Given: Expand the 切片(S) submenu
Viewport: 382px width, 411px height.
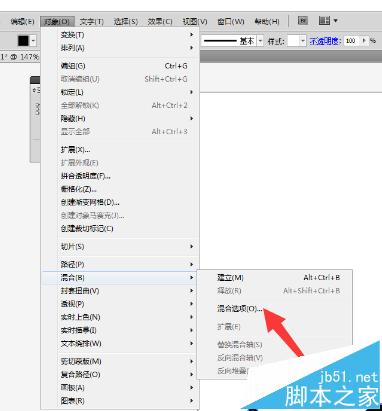Looking at the screenshot, I should click(x=120, y=247).
